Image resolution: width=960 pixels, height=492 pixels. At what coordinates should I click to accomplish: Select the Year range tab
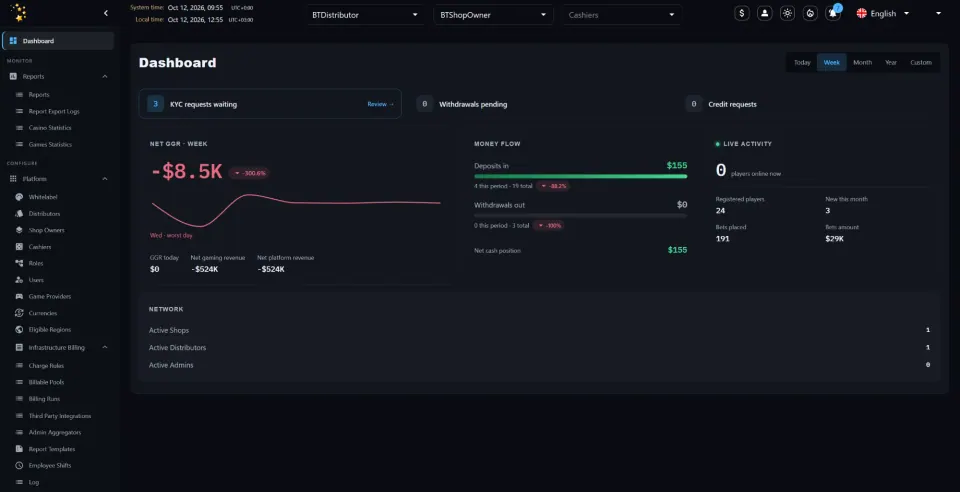[x=891, y=62]
